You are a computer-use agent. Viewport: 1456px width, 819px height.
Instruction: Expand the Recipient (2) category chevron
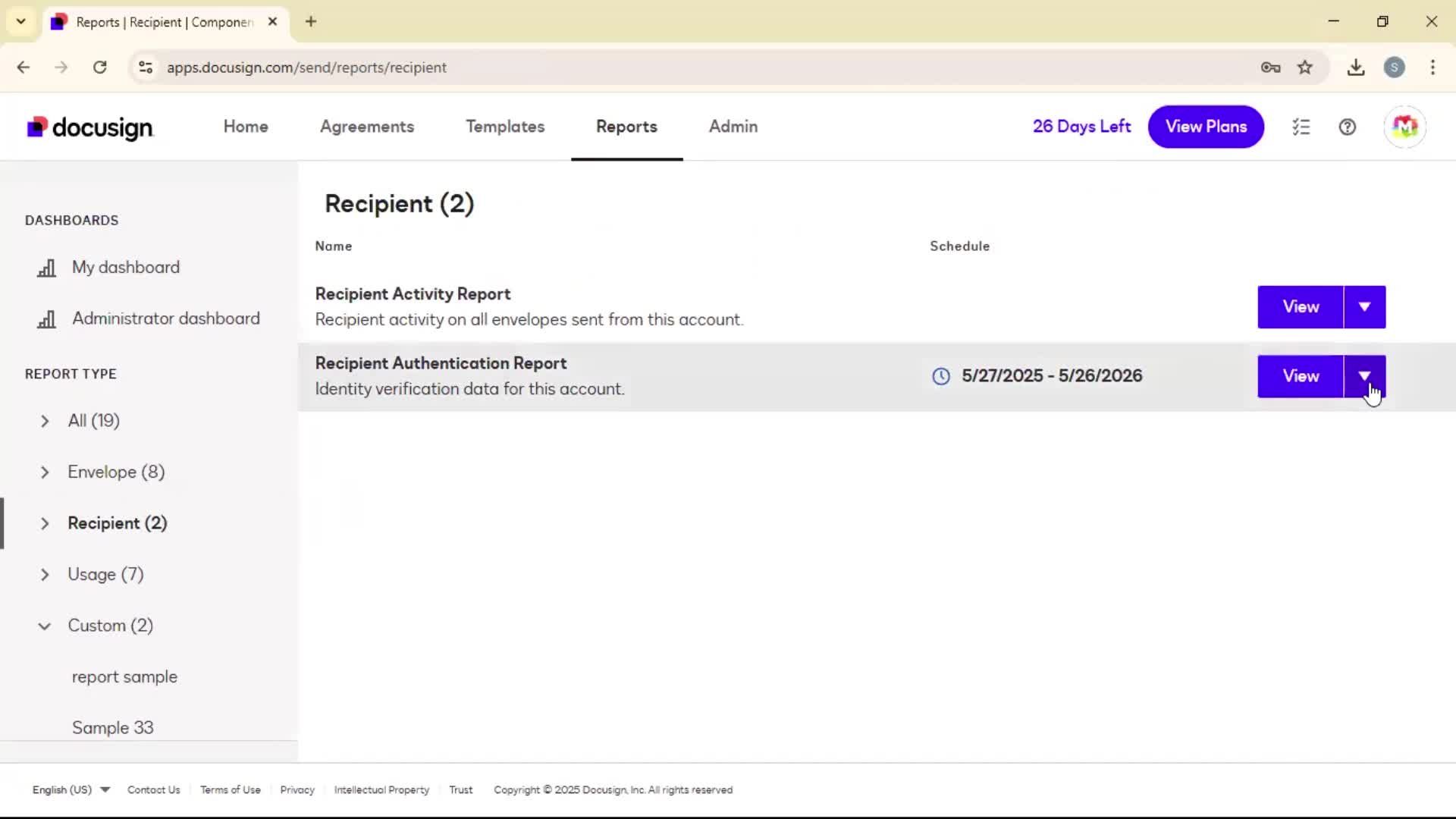(45, 524)
